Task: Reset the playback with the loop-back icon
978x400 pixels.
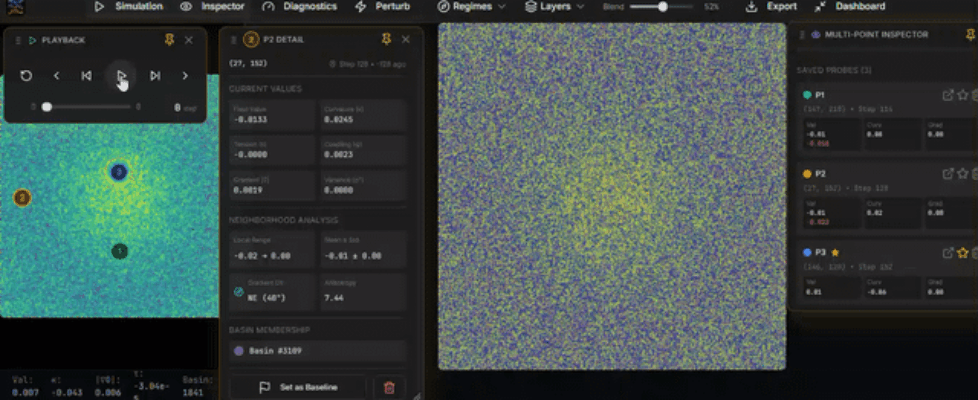Action: (26, 75)
